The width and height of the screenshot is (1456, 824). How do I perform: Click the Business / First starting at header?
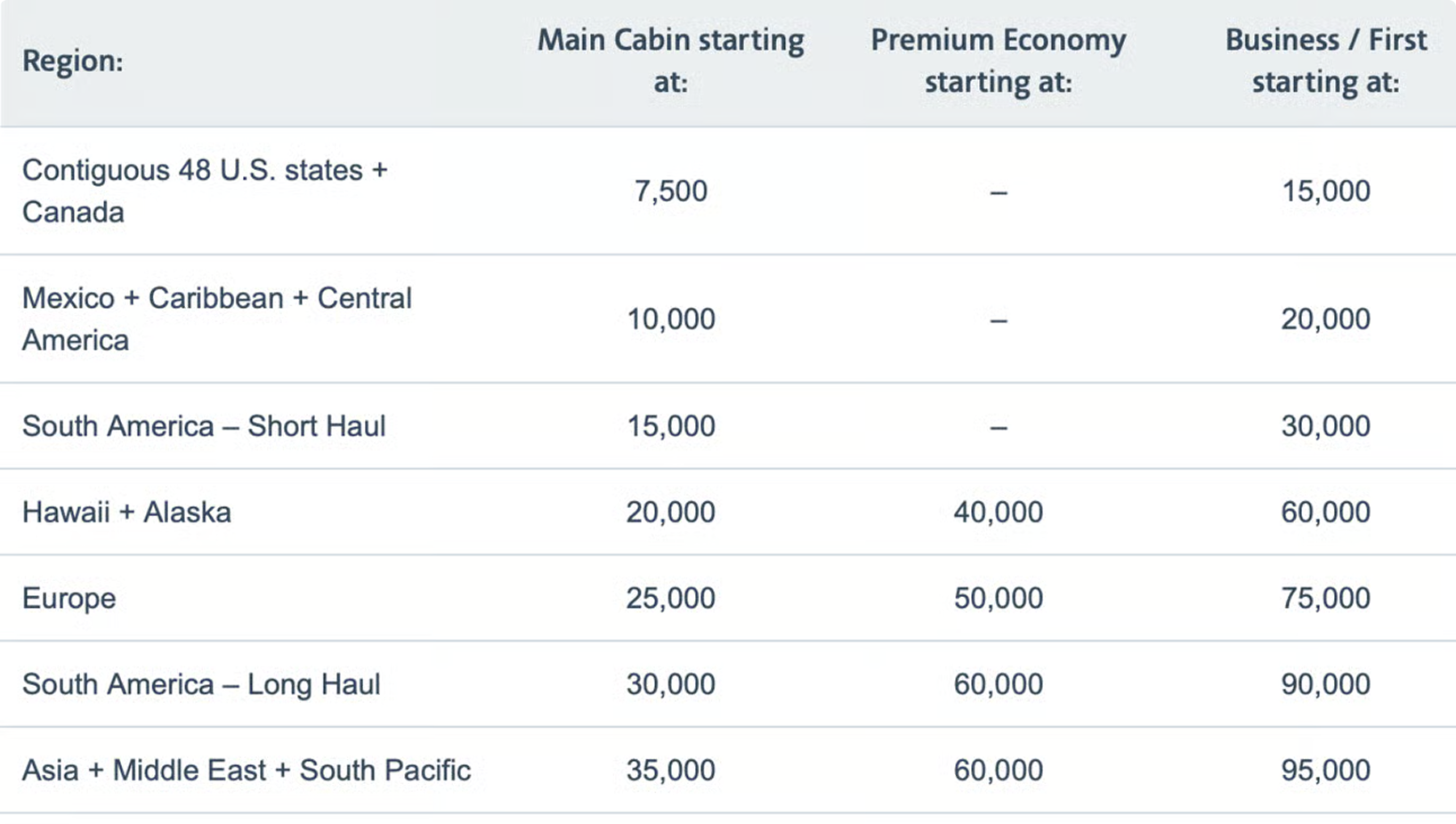1325,61
